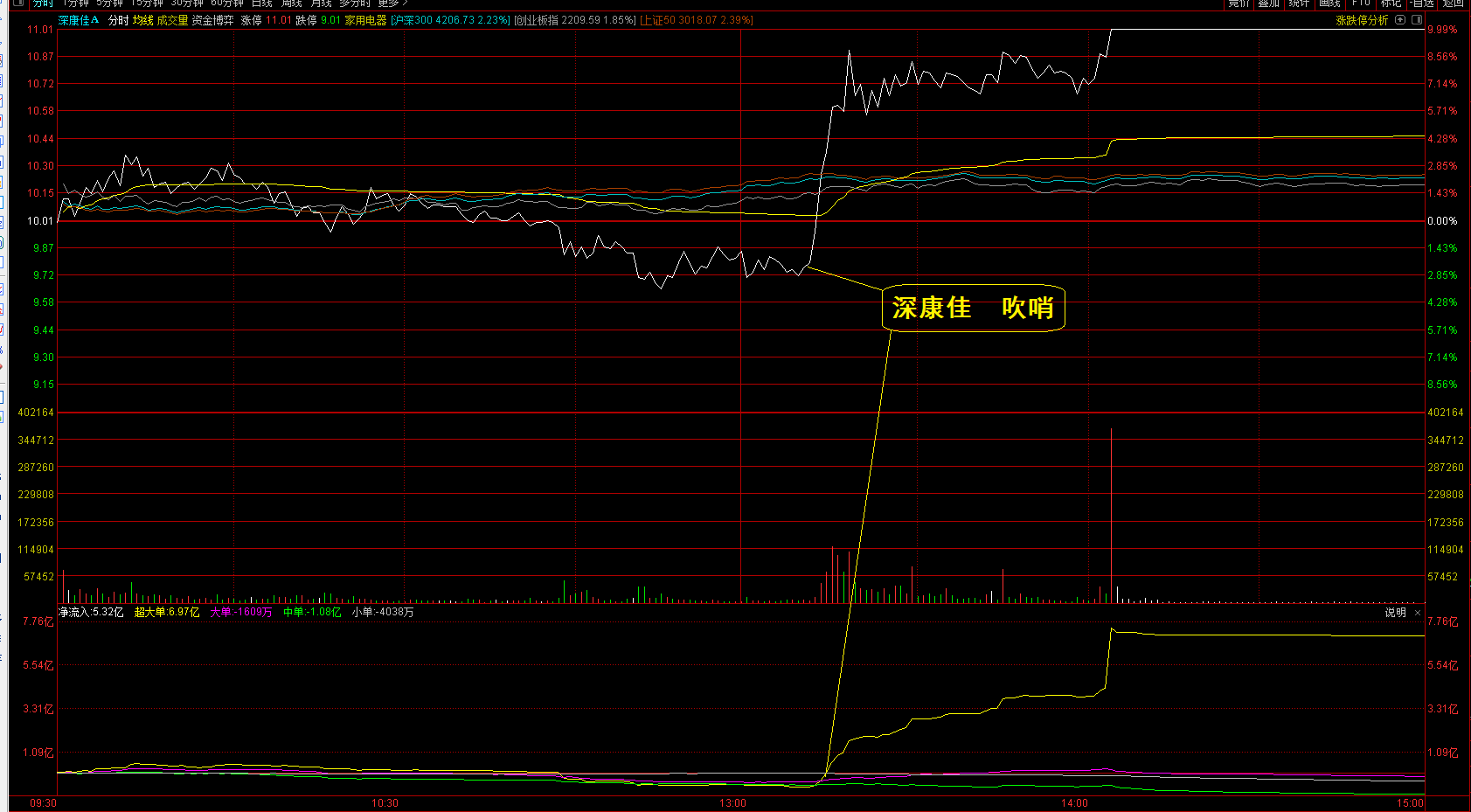Screen dimensions: 1471x812
Task: Click the 沪深300 index quote
Action: pyautogui.click(x=450, y=20)
